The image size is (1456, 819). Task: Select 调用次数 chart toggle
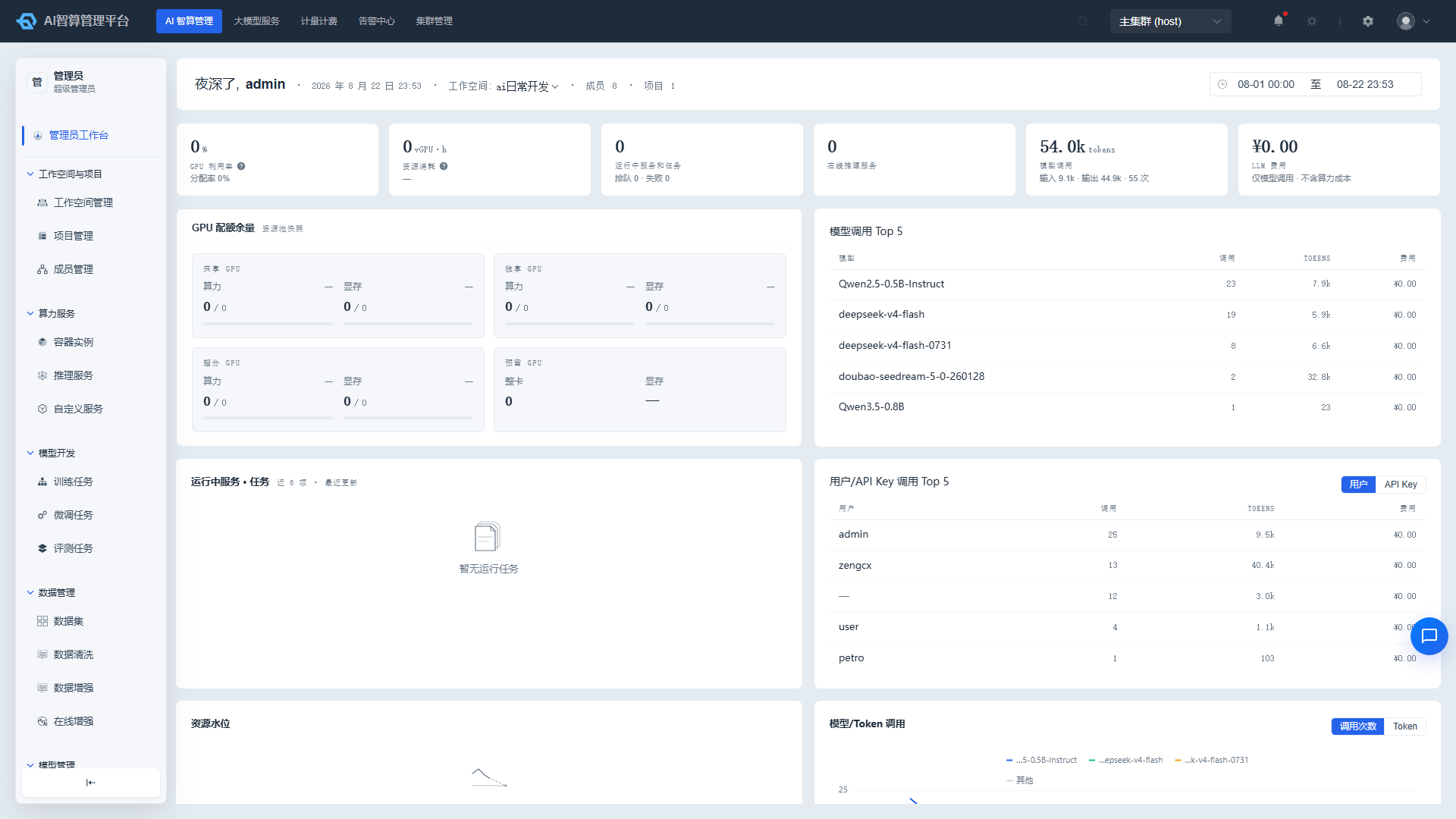[x=1357, y=726]
